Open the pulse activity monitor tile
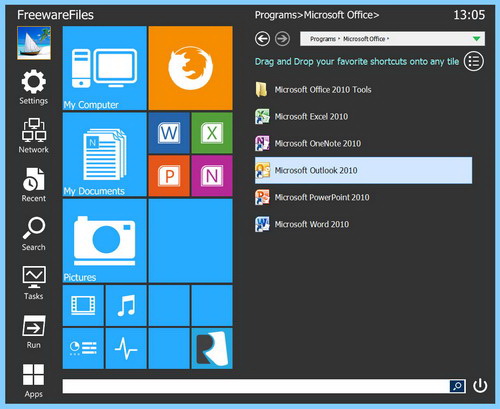500x409 pixels. pos(126,348)
